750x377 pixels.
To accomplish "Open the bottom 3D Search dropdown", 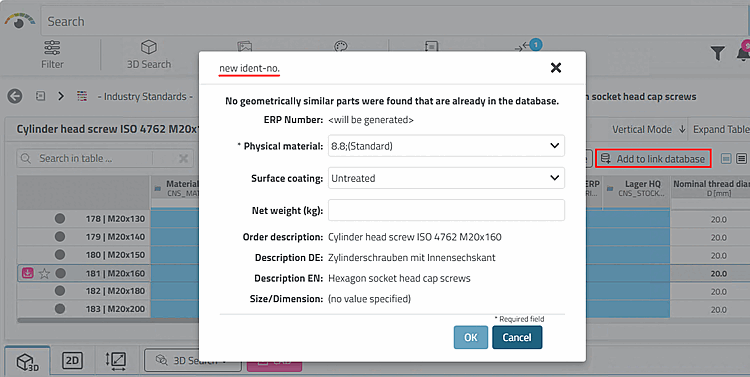I will tap(192, 360).
